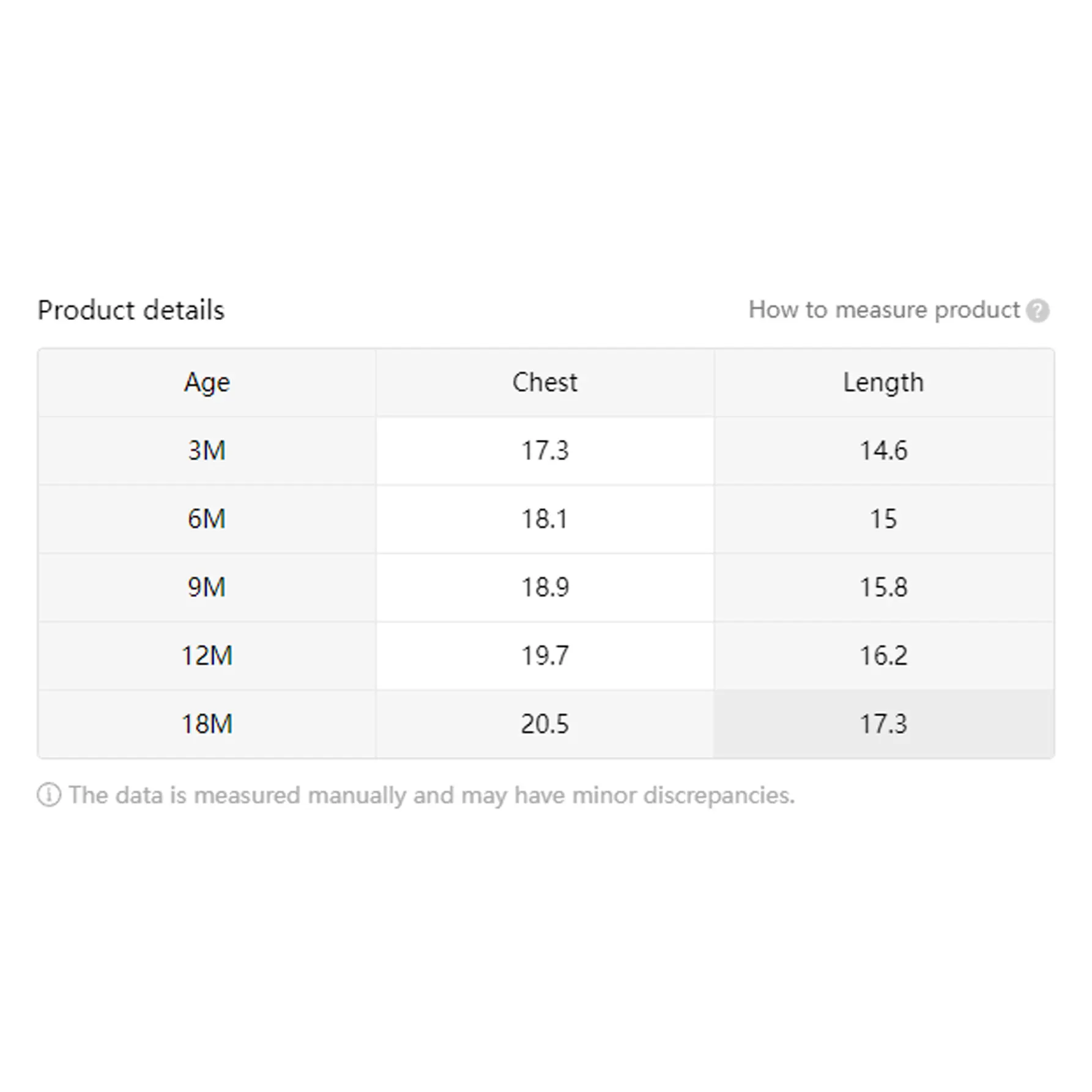Viewport: 1092px width, 1092px height.
Task: Click the info icon beside disclaimer
Action: 49,795
